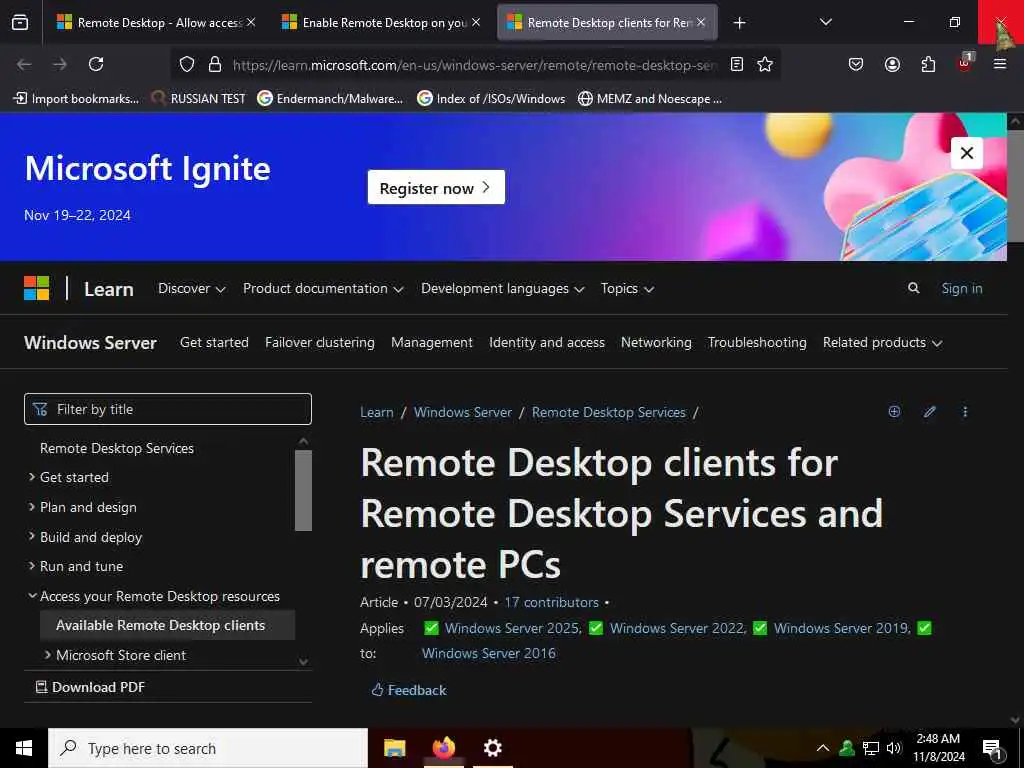Open the uBlock Origin extension icon
Viewport: 1024px width, 768px height.
[x=965, y=63]
